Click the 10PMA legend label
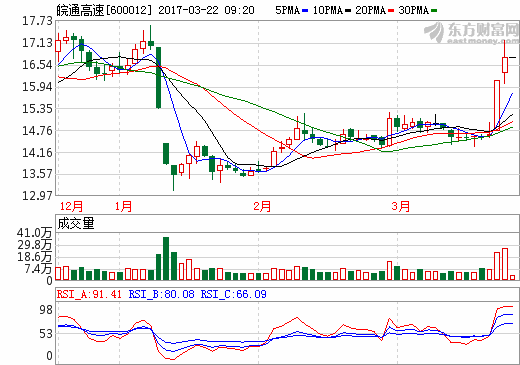Viewport: 520px width, 365px height. (328, 10)
